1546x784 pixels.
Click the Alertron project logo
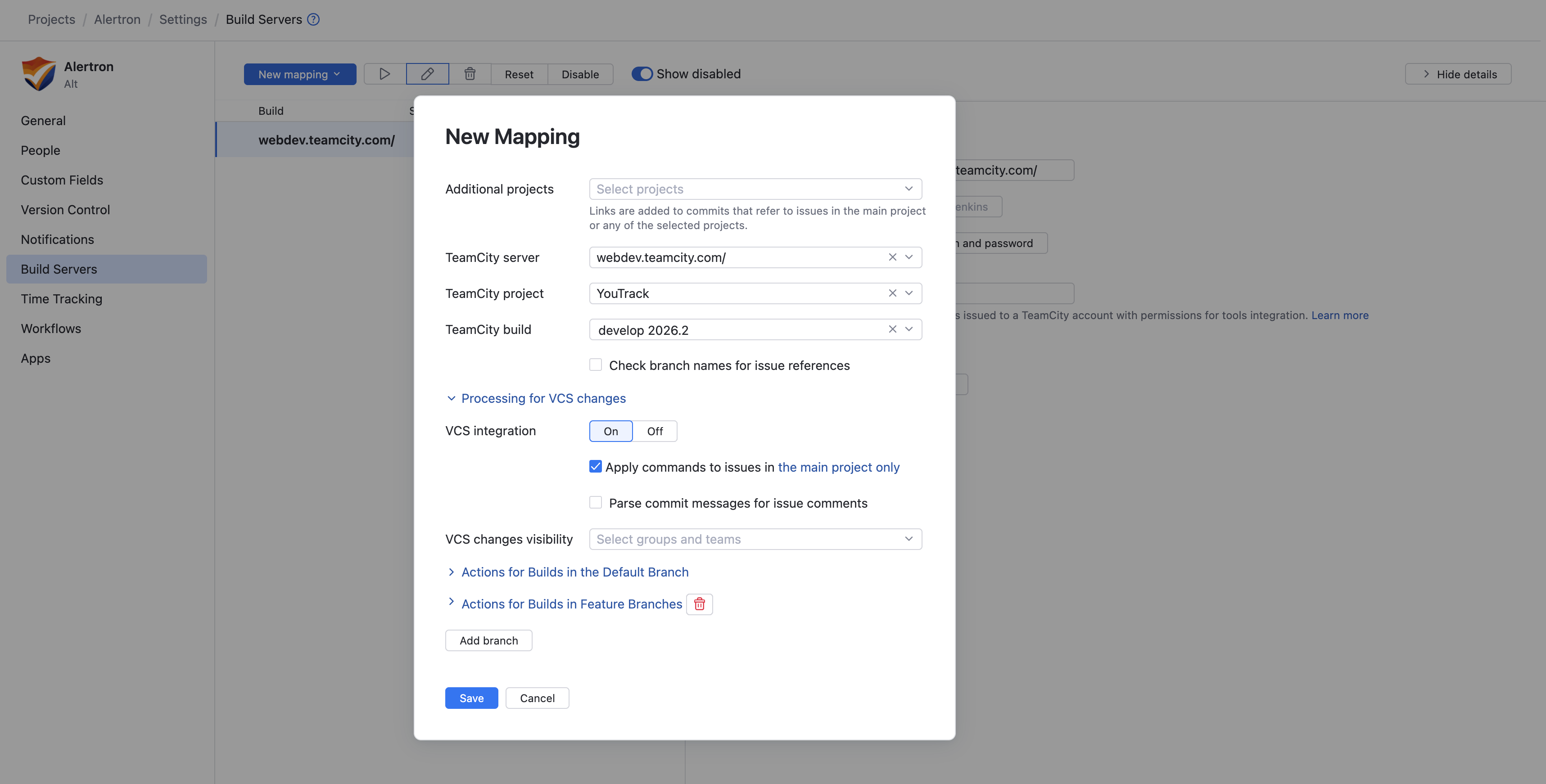pyautogui.click(x=39, y=74)
